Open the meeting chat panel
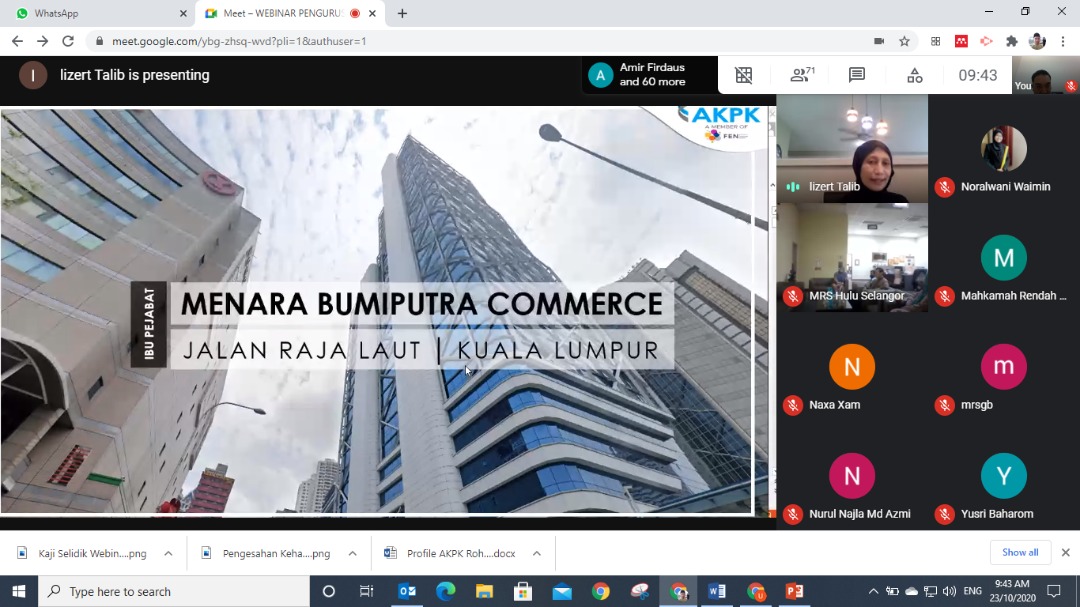This screenshot has height=607, width=1080. click(x=857, y=75)
